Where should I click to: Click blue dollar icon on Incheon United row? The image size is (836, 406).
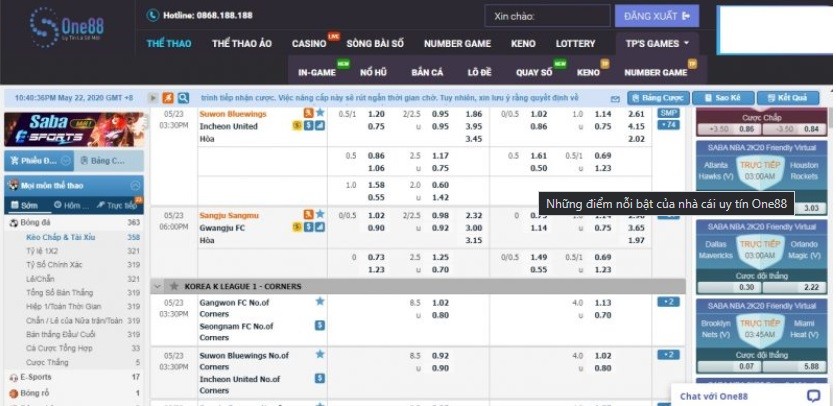click(x=308, y=125)
